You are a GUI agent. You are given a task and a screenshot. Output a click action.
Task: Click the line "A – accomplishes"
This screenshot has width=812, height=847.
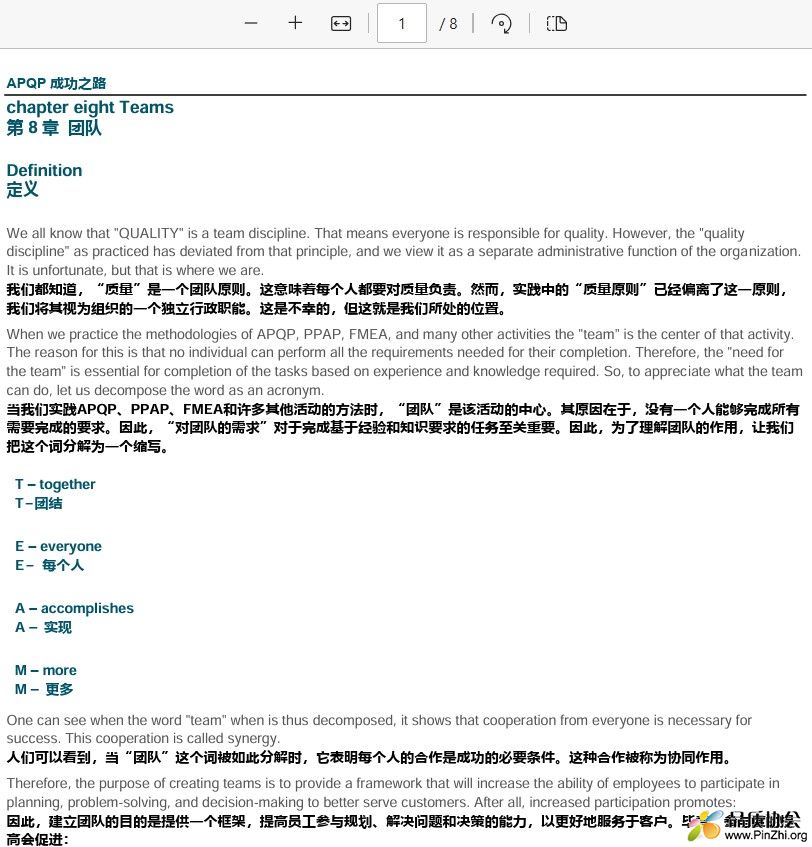click(x=75, y=608)
